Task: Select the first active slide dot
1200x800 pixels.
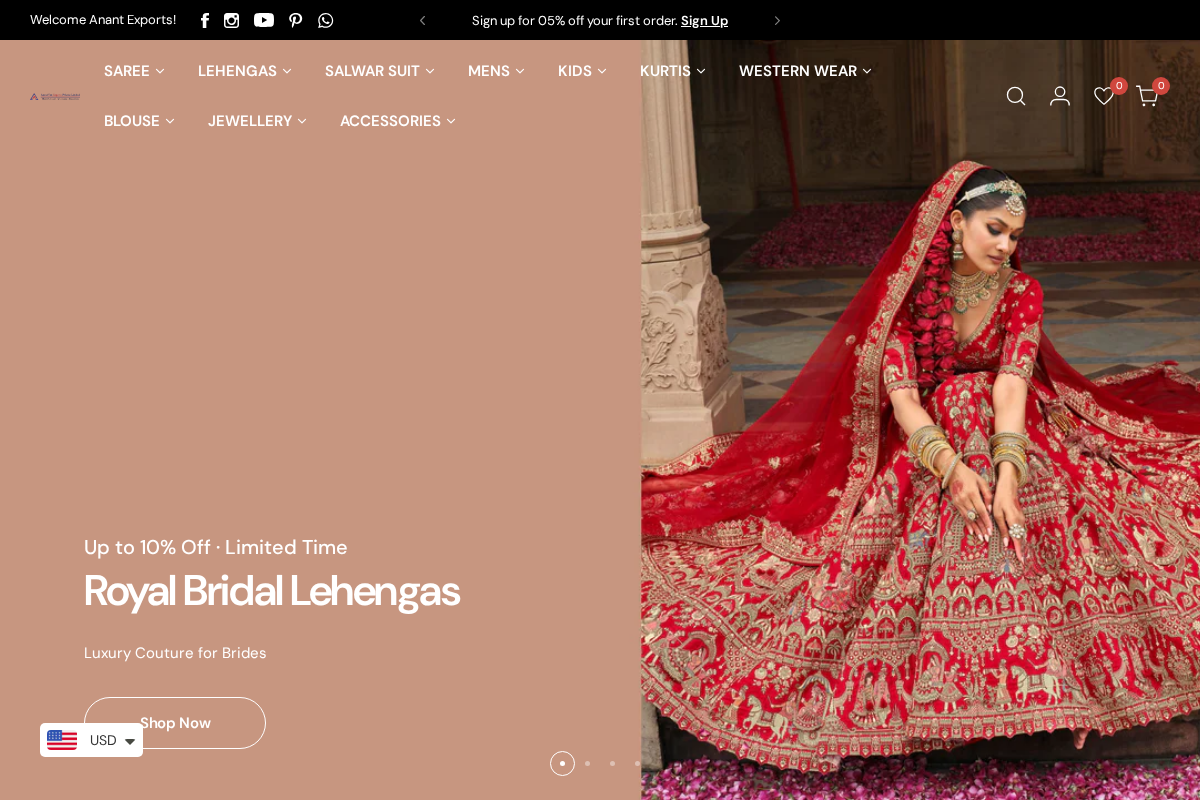Action: coord(562,764)
